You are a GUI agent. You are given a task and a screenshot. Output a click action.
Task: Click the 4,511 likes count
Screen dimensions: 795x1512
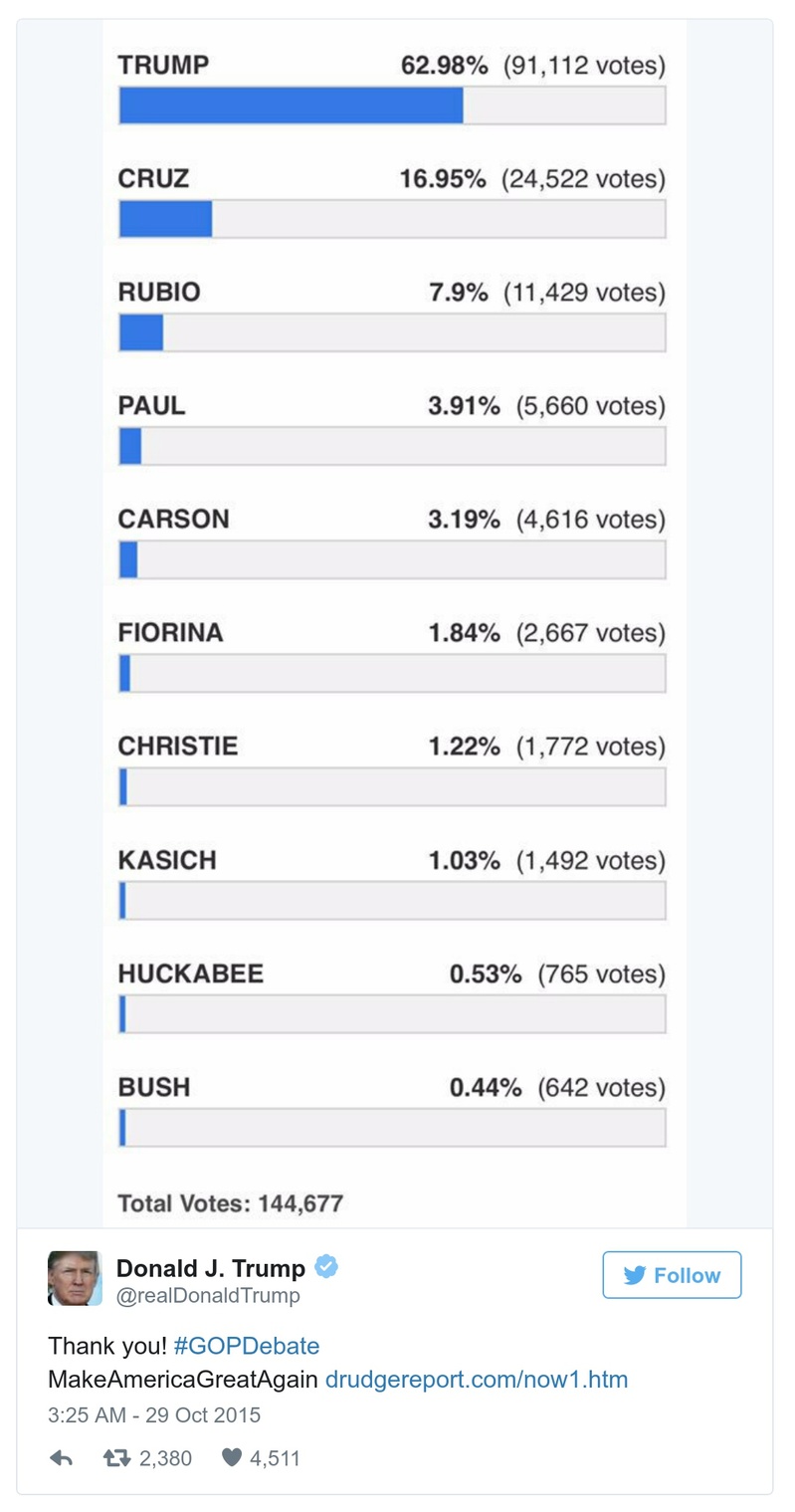[275, 1458]
